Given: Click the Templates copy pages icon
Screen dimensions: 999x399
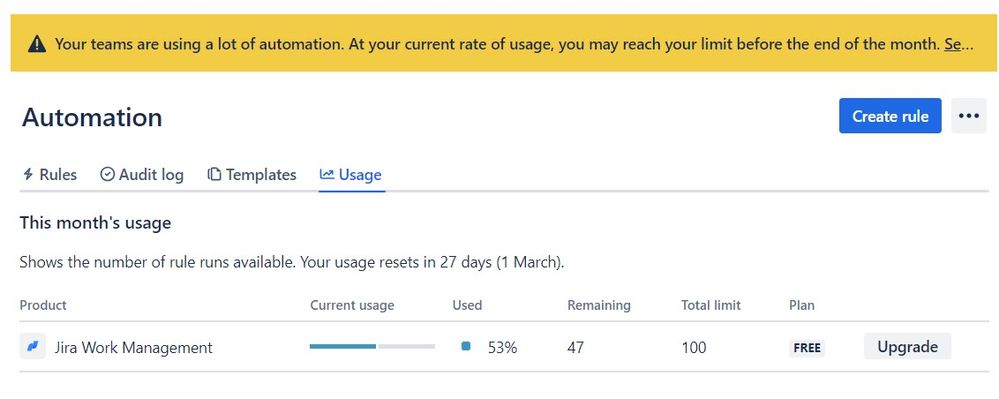Looking at the screenshot, I should [215, 174].
